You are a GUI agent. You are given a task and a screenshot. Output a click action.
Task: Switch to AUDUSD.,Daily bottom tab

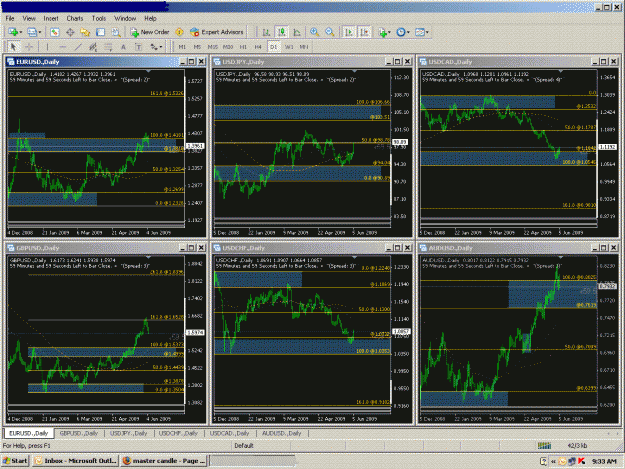281,433
